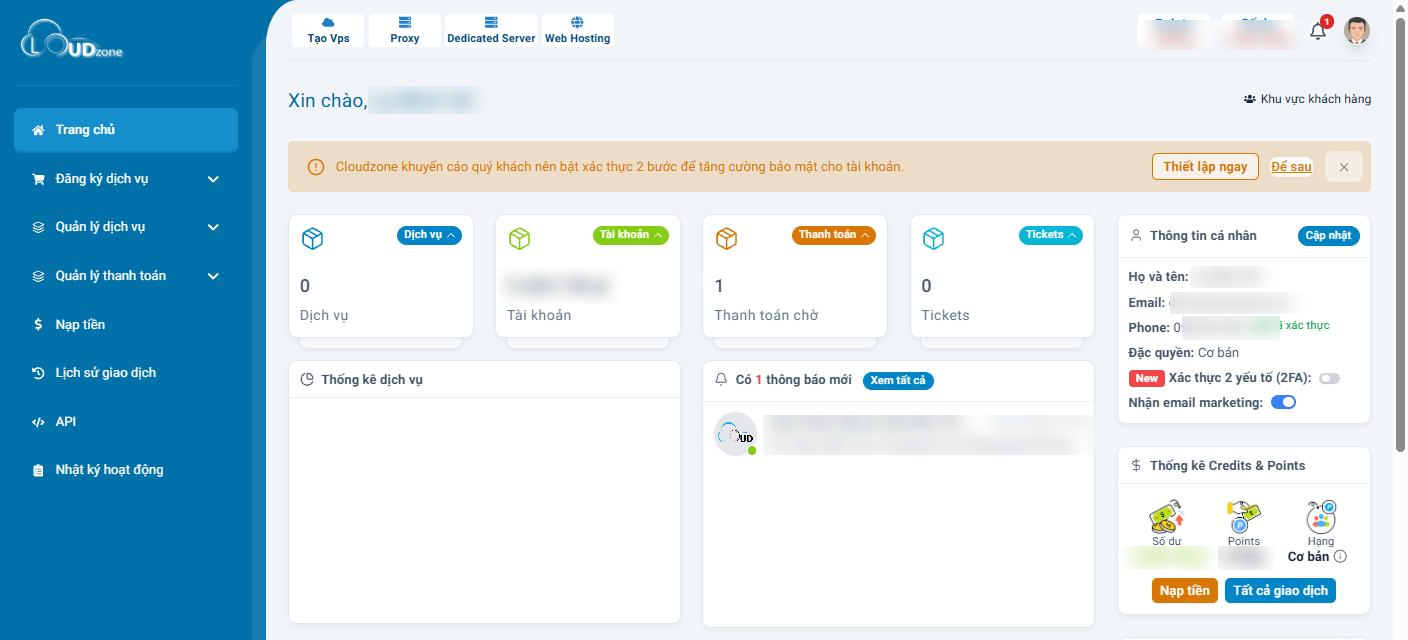Click the Thanh toán chờ count
This screenshot has width=1408, height=640.
click(x=719, y=286)
